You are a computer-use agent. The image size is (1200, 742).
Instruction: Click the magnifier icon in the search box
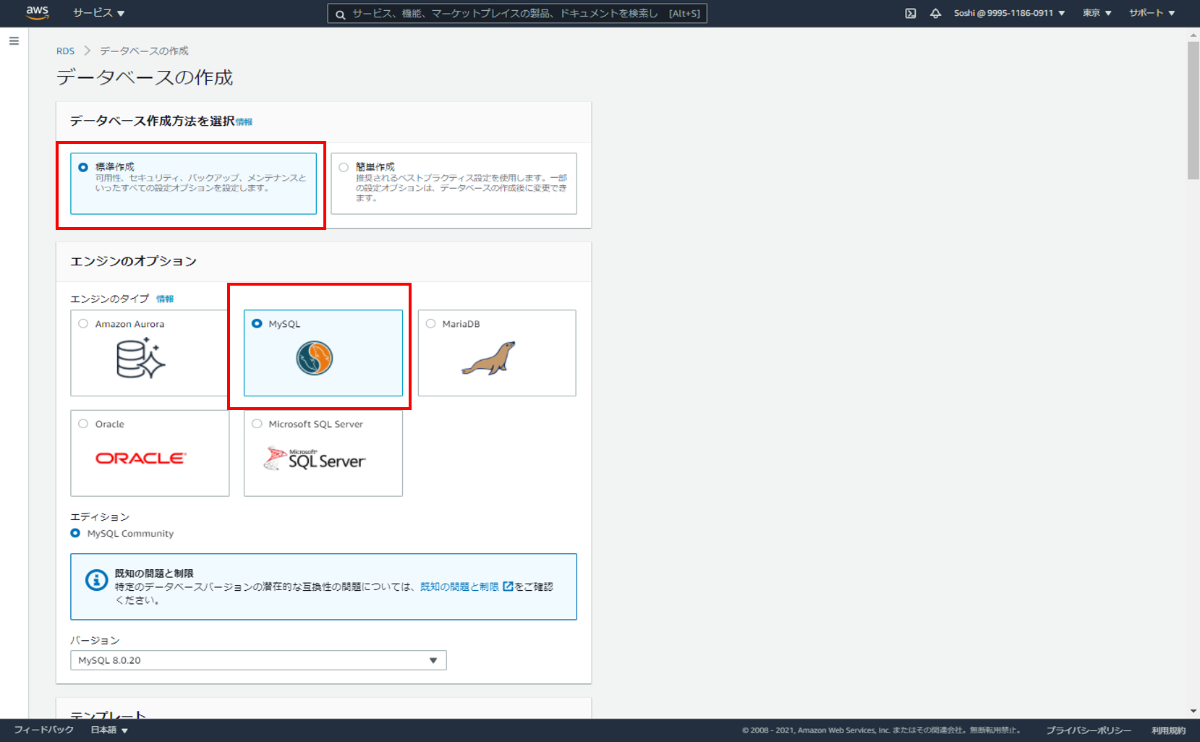(341, 14)
